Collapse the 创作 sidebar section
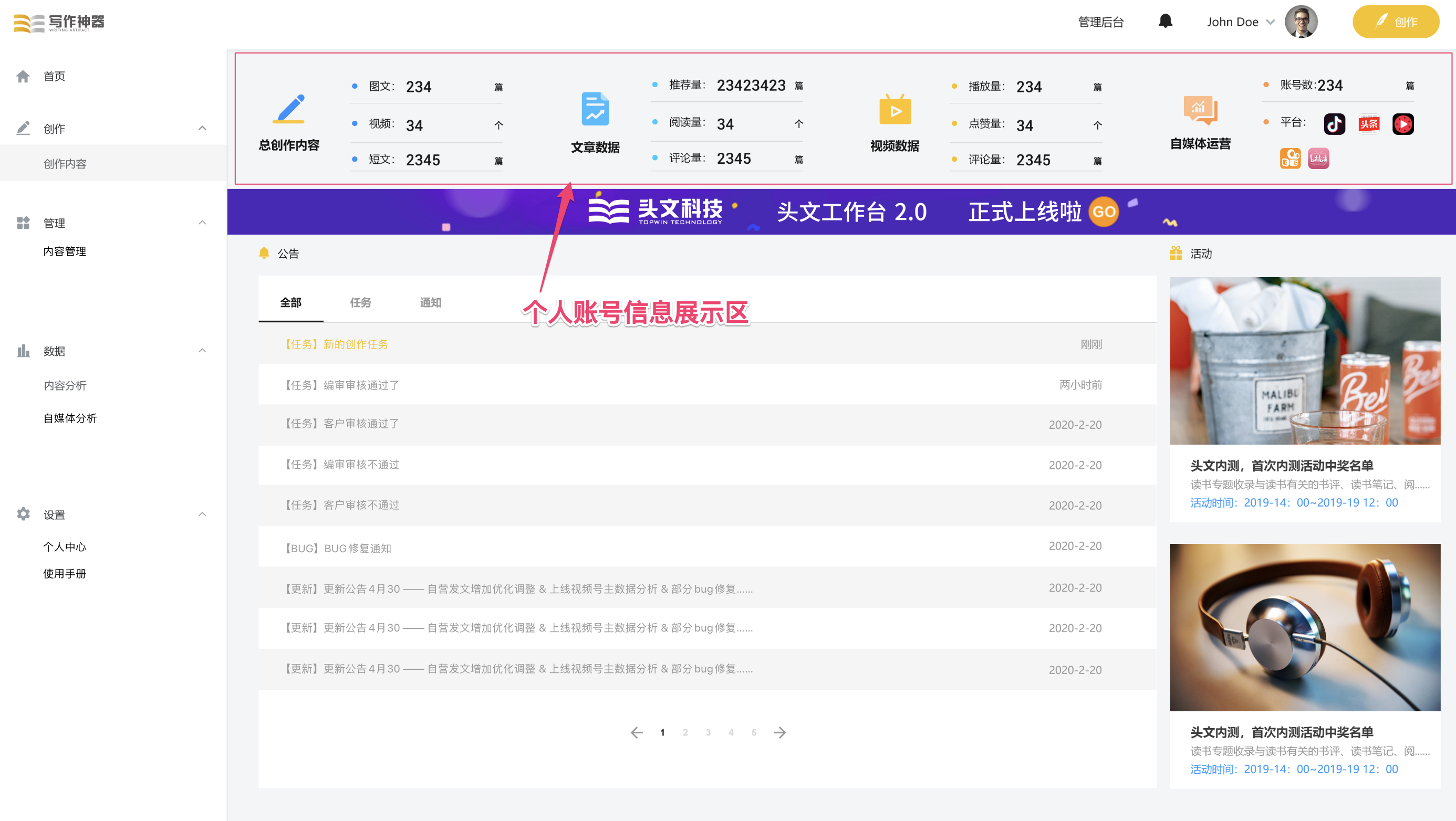Screen dimensions: 1456x821 click(202, 128)
